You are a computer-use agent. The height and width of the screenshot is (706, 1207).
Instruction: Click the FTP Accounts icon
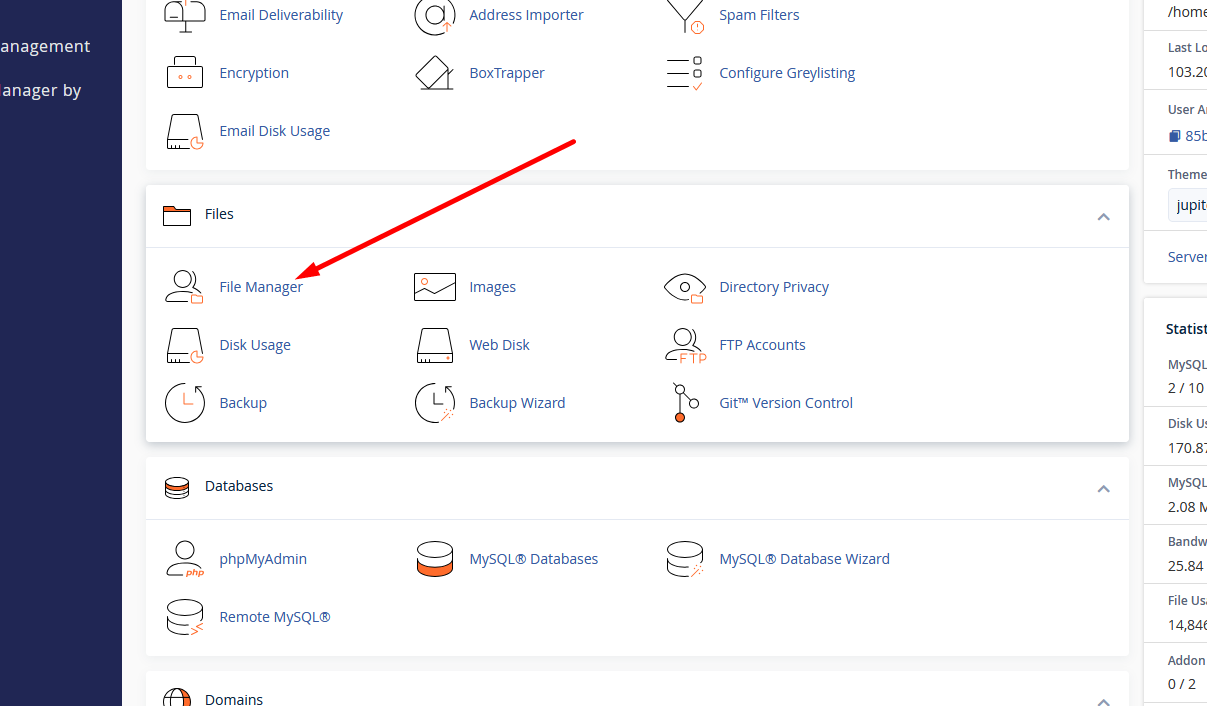[684, 345]
